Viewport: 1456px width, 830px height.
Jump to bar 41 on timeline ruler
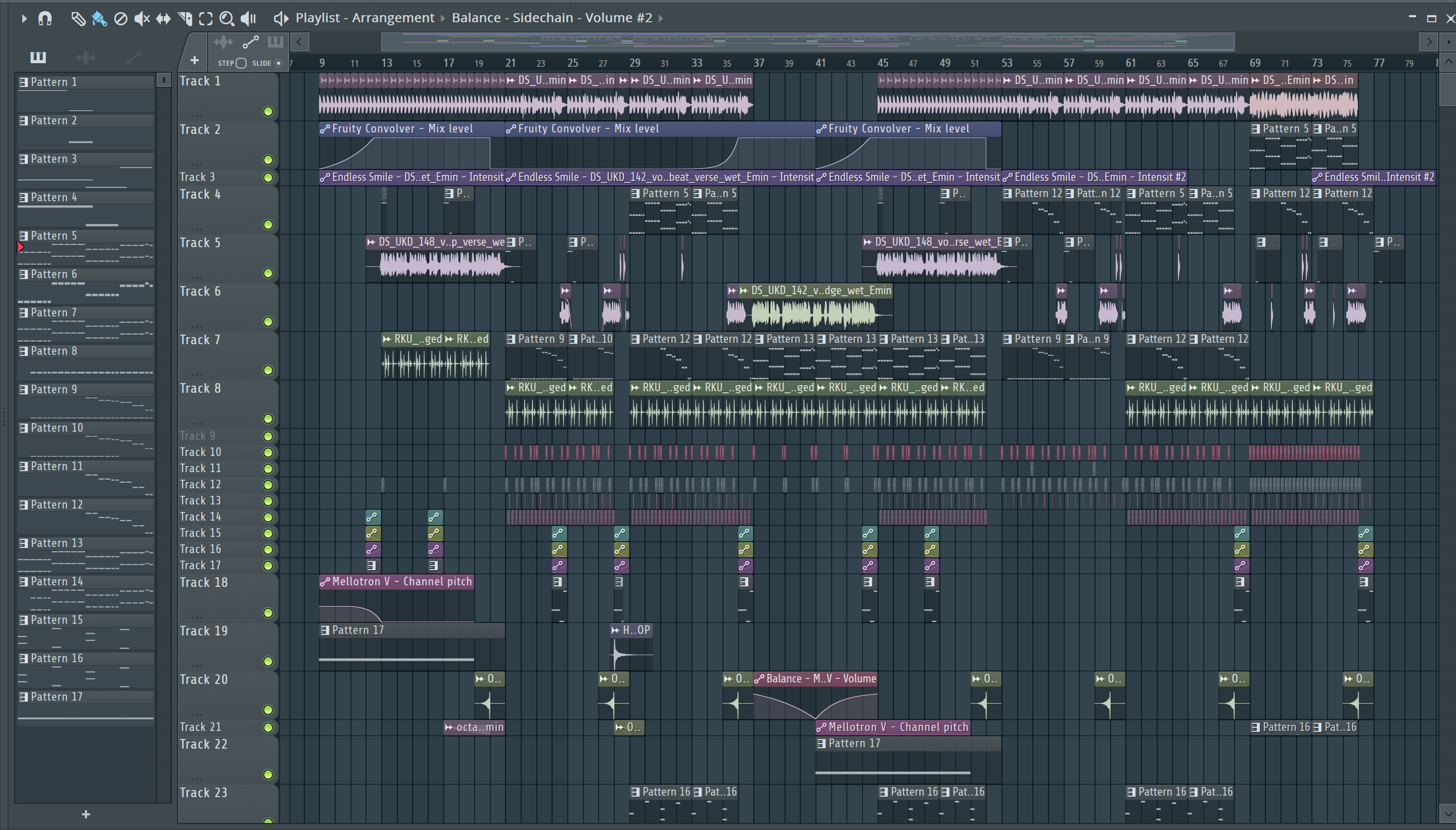[x=821, y=63]
